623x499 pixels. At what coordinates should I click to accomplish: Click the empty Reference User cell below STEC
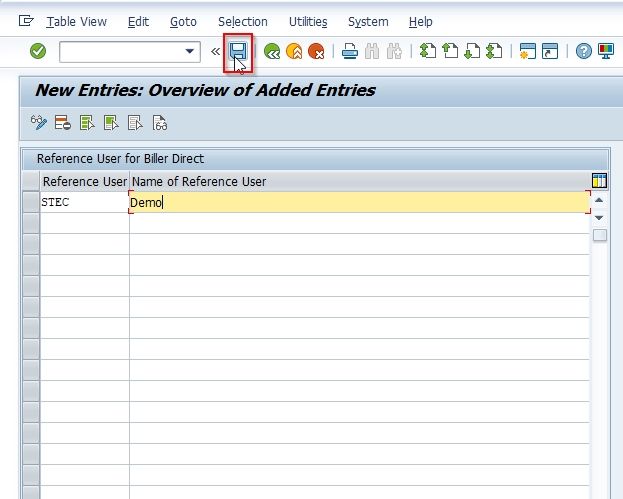(85, 223)
